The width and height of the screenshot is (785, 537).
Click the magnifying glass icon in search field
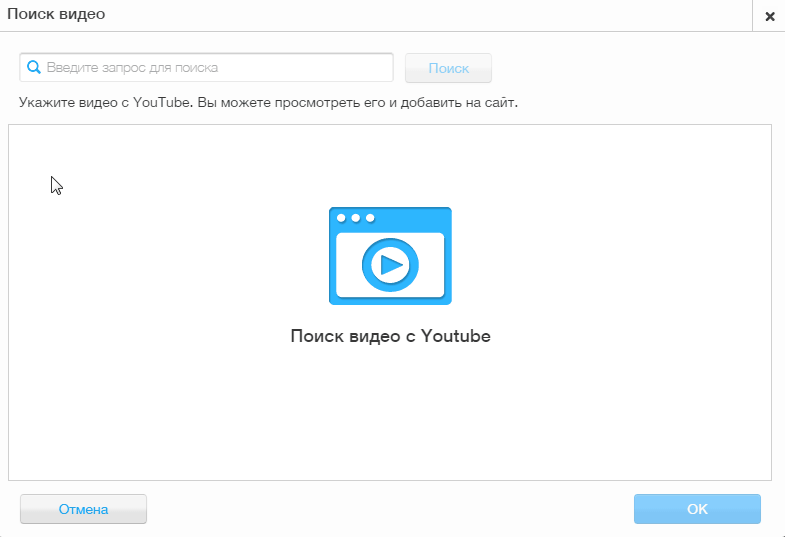(x=33, y=68)
